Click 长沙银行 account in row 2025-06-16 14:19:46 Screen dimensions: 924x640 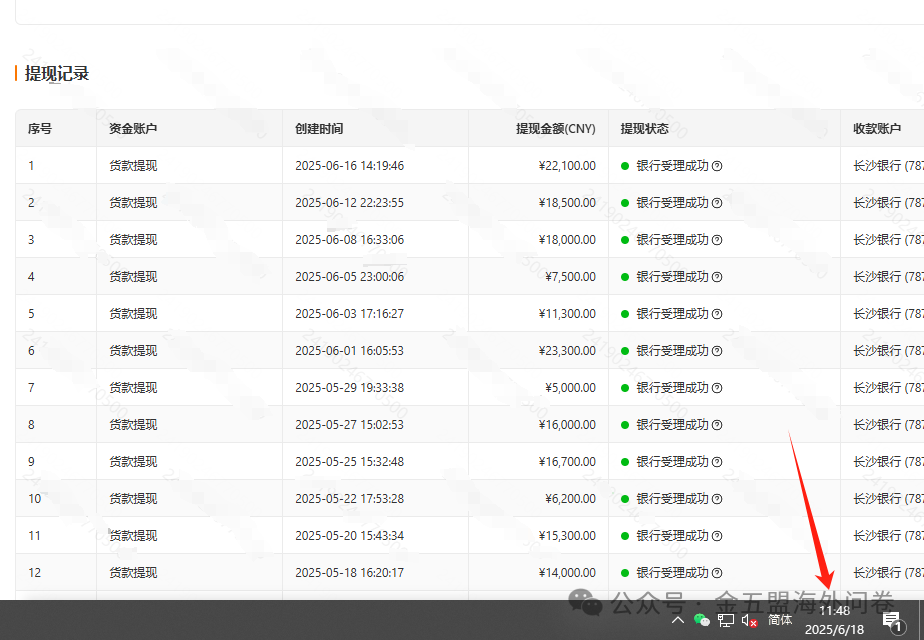pyautogui.click(x=889, y=166)
